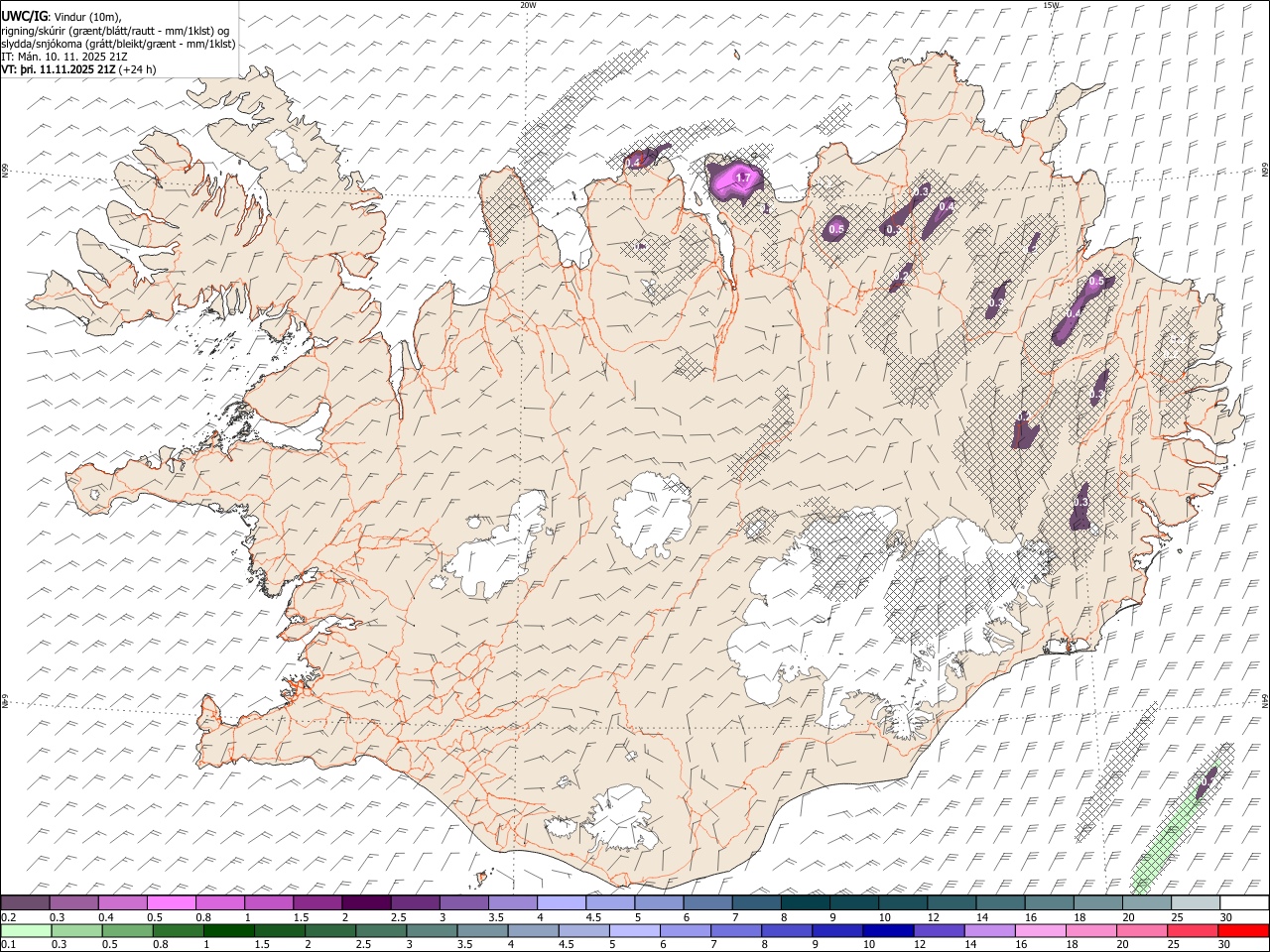Click lower row red swatch between 25 and 30

(x=1193, y=930)
